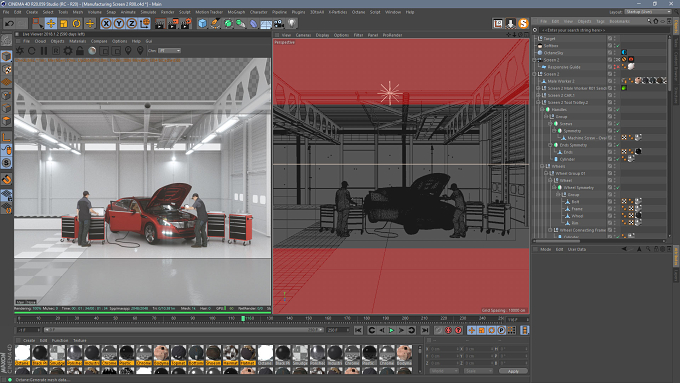Go to start of timeline
Image resolution: width=680 pixels, height=383 pixels.
tap(358, 331)
